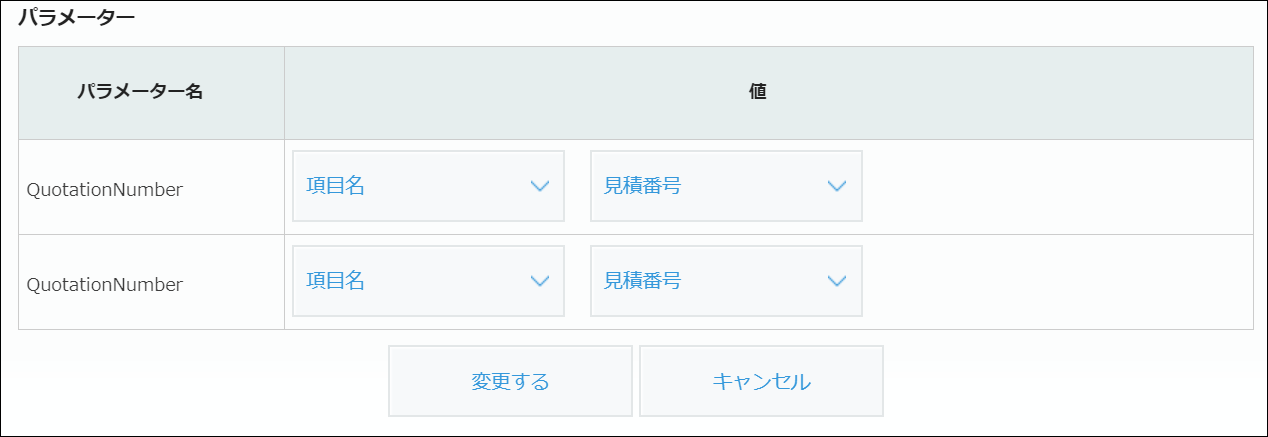The image size is (1268, 437).
Task: Click the 項目名 text in the first row
Action: [x=335, y=186]
